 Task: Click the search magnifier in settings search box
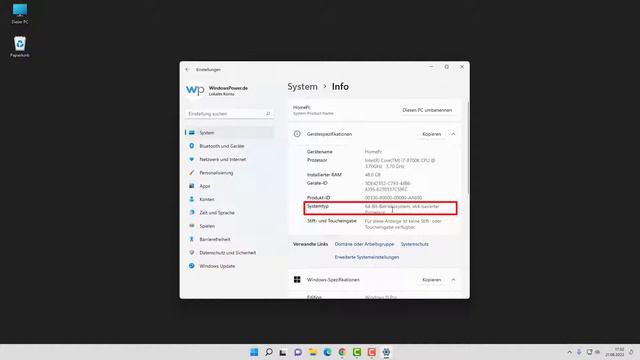coord(268,113)
